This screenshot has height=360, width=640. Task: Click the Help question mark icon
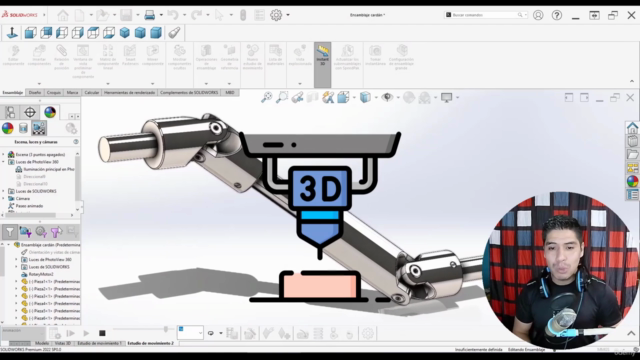(557, 15)
